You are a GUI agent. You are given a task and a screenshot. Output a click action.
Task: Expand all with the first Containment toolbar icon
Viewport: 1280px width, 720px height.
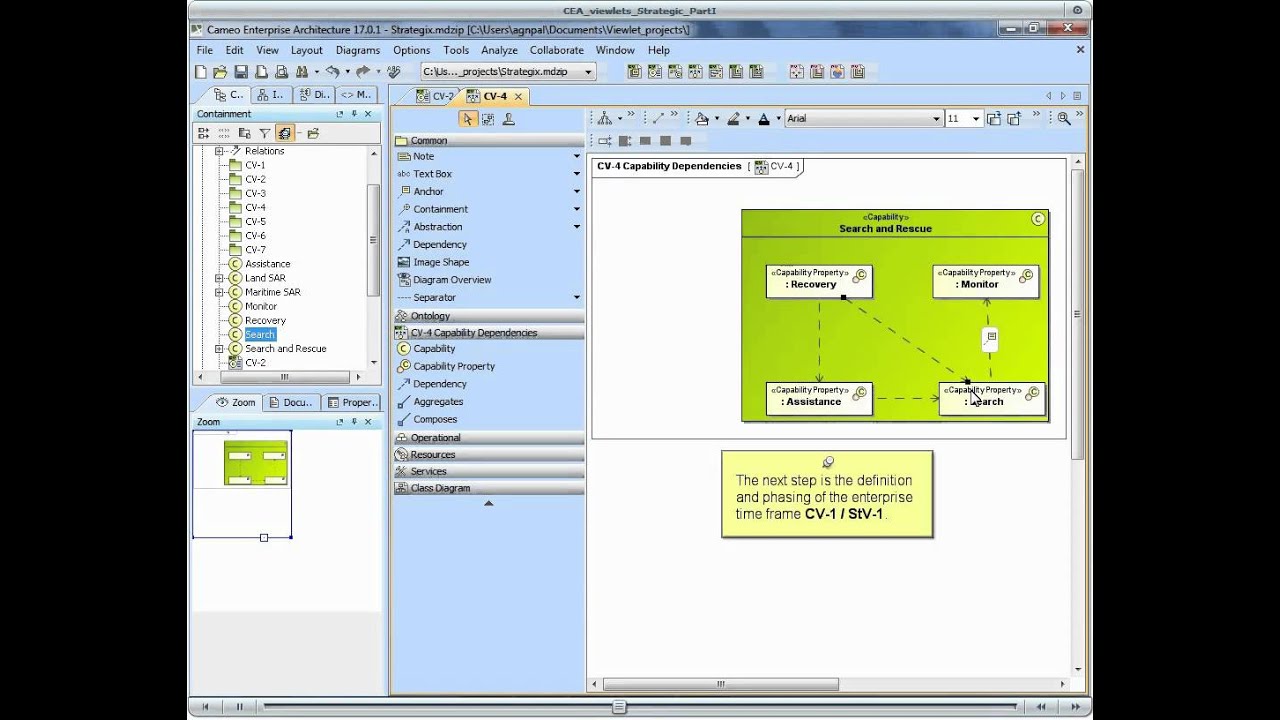(x=204, y=133)
